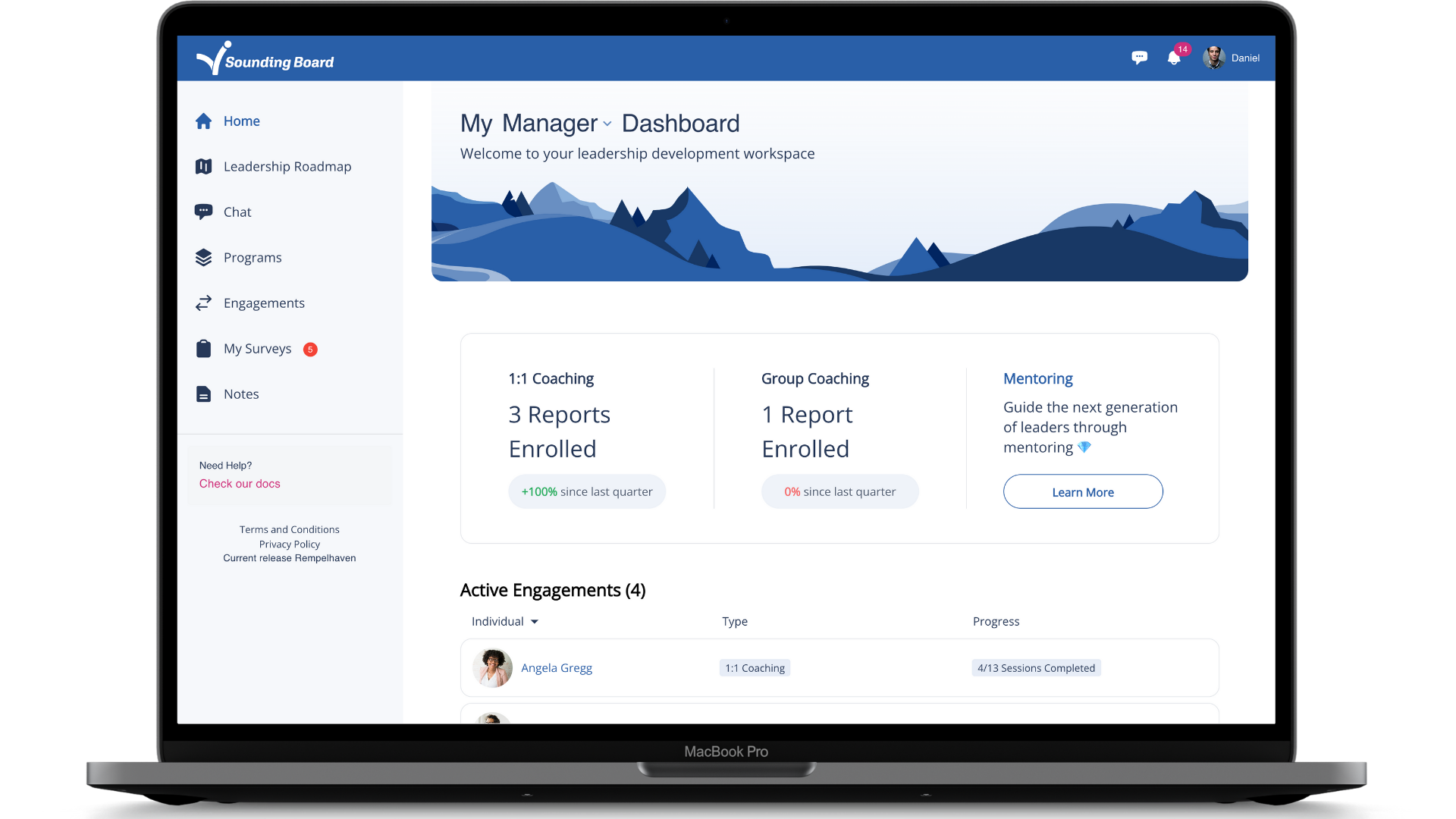Open My Surveys with badge icon
1456x819 pixels.
coord(257,348)
